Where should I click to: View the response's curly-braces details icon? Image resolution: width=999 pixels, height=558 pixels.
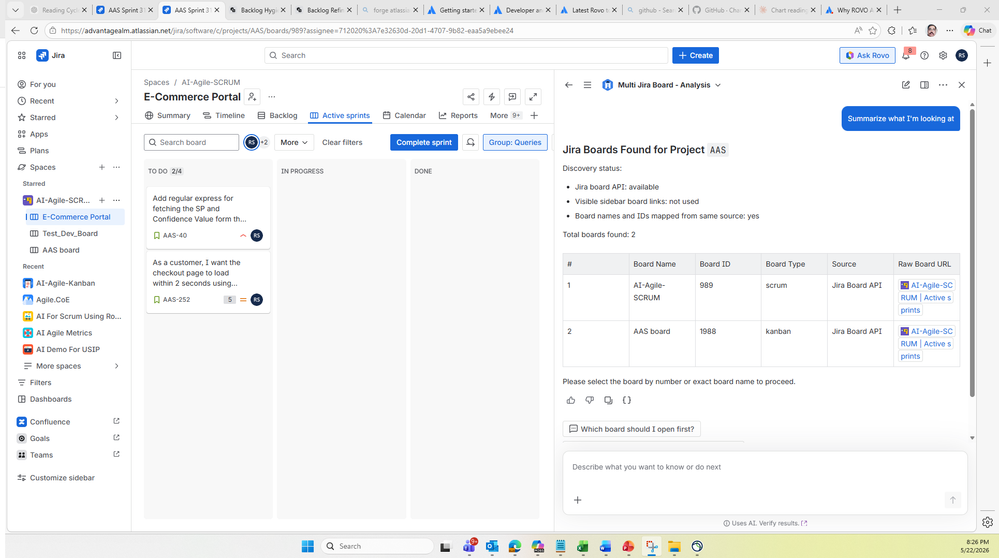(627, 401)
